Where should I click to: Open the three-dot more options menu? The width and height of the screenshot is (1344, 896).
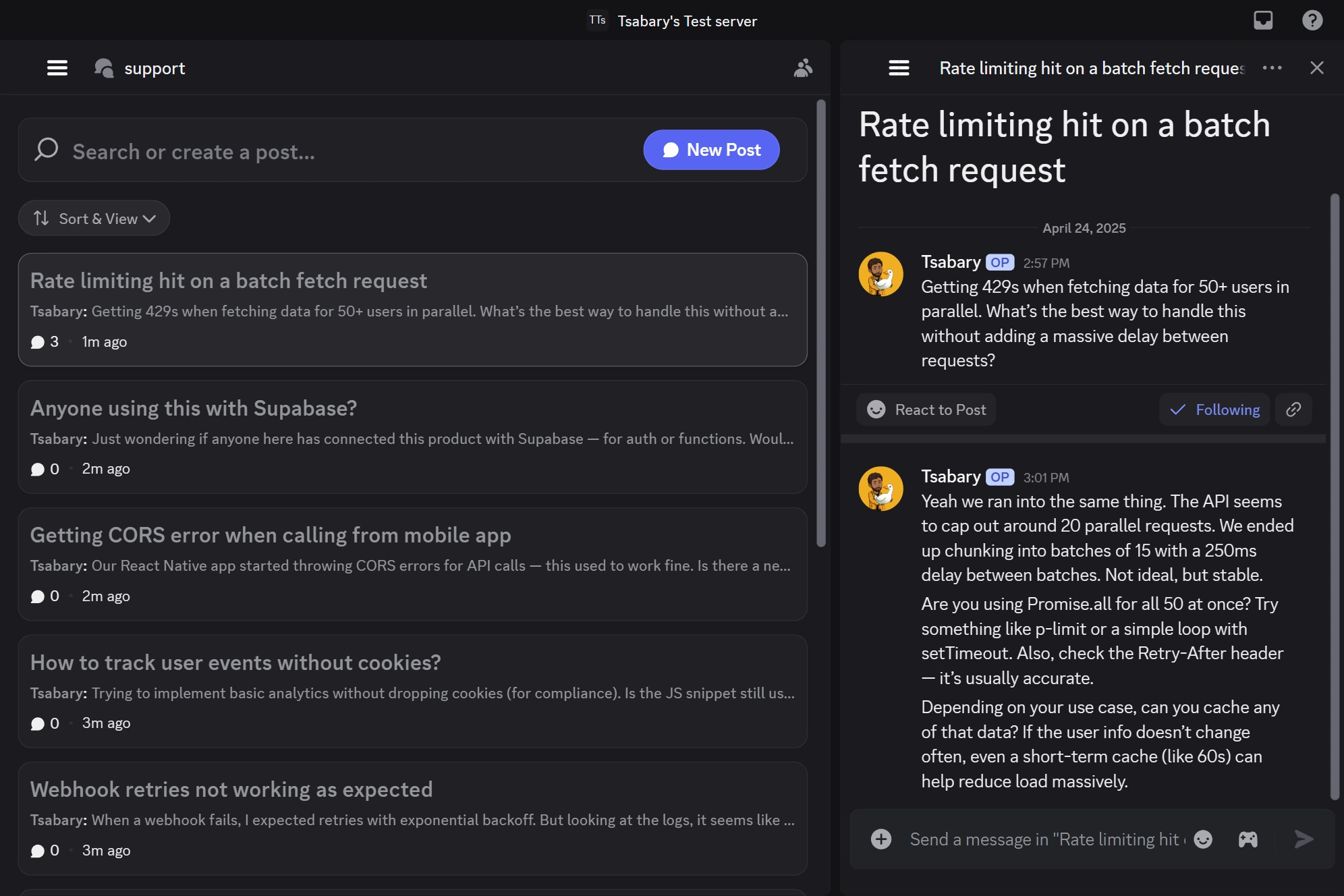pos(1272,68)
